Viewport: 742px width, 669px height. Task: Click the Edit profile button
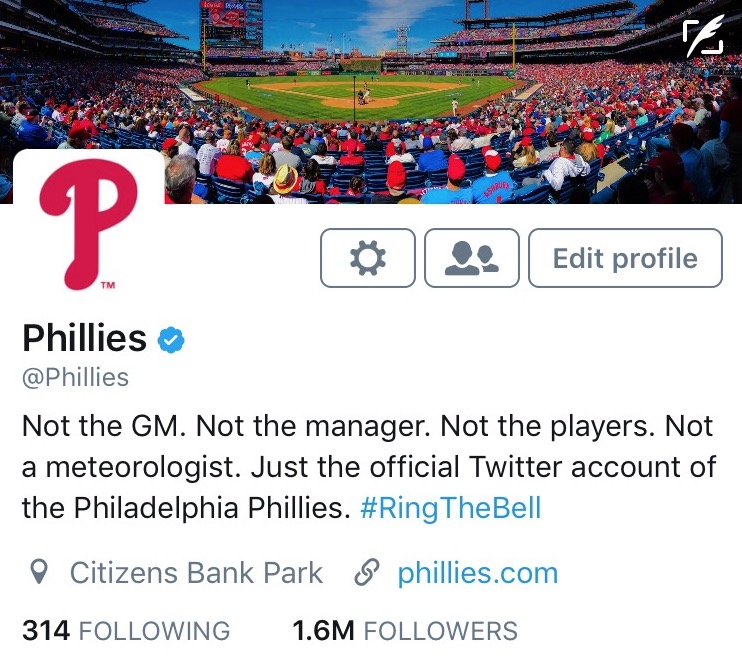click(624, 258)
